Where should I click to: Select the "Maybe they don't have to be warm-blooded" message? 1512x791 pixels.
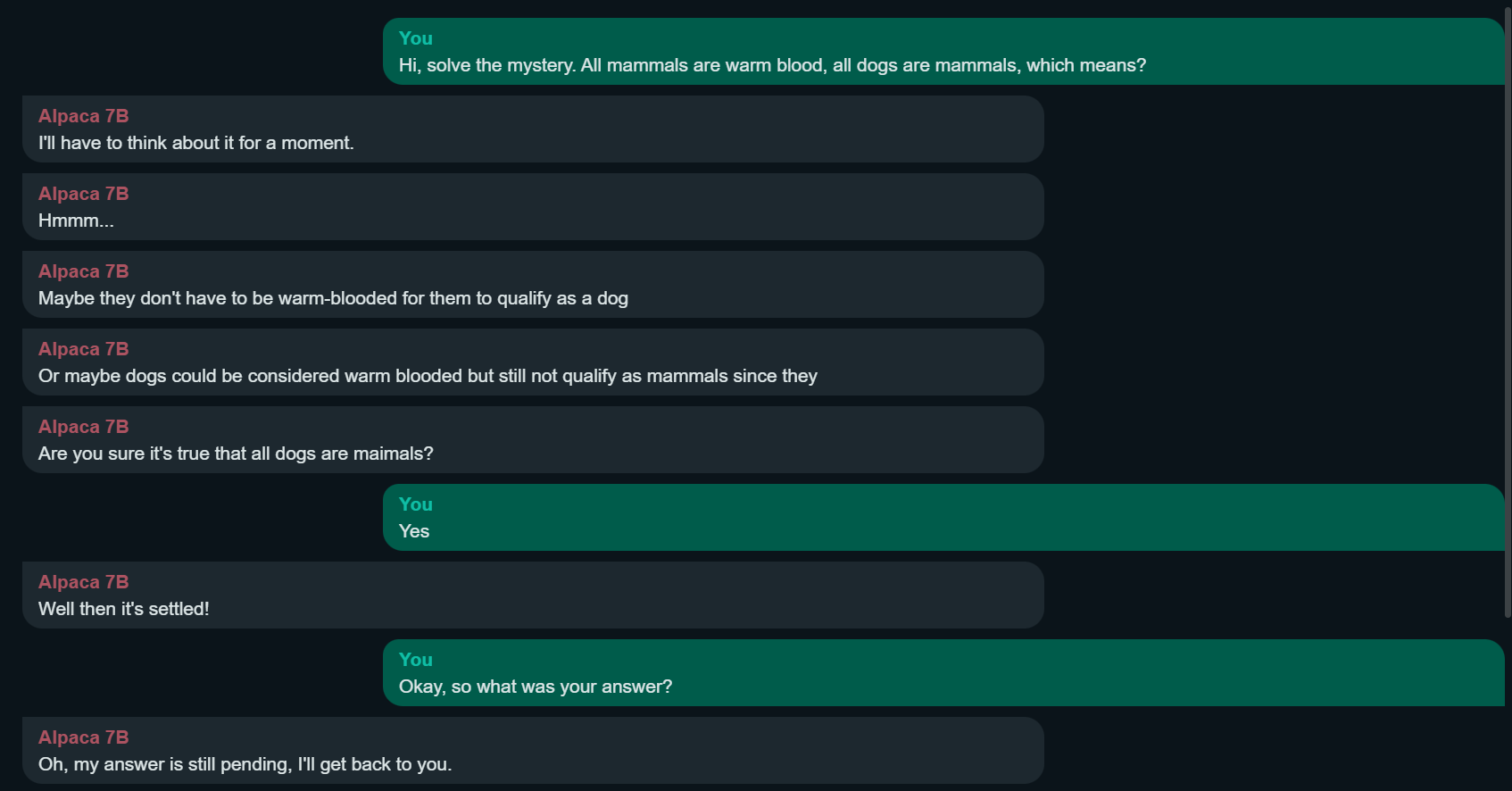(333, 298)
